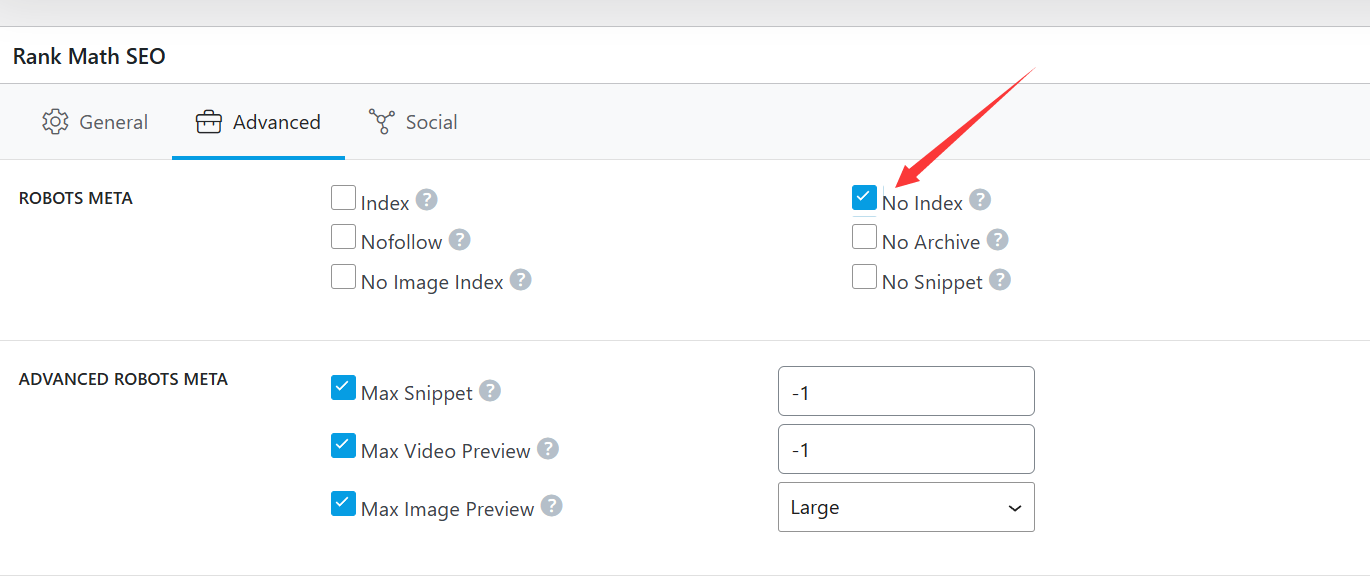The height and width of the screenshot is (577, 1370).
Task: Click help icon next to No Index
Action: [980, 200]
